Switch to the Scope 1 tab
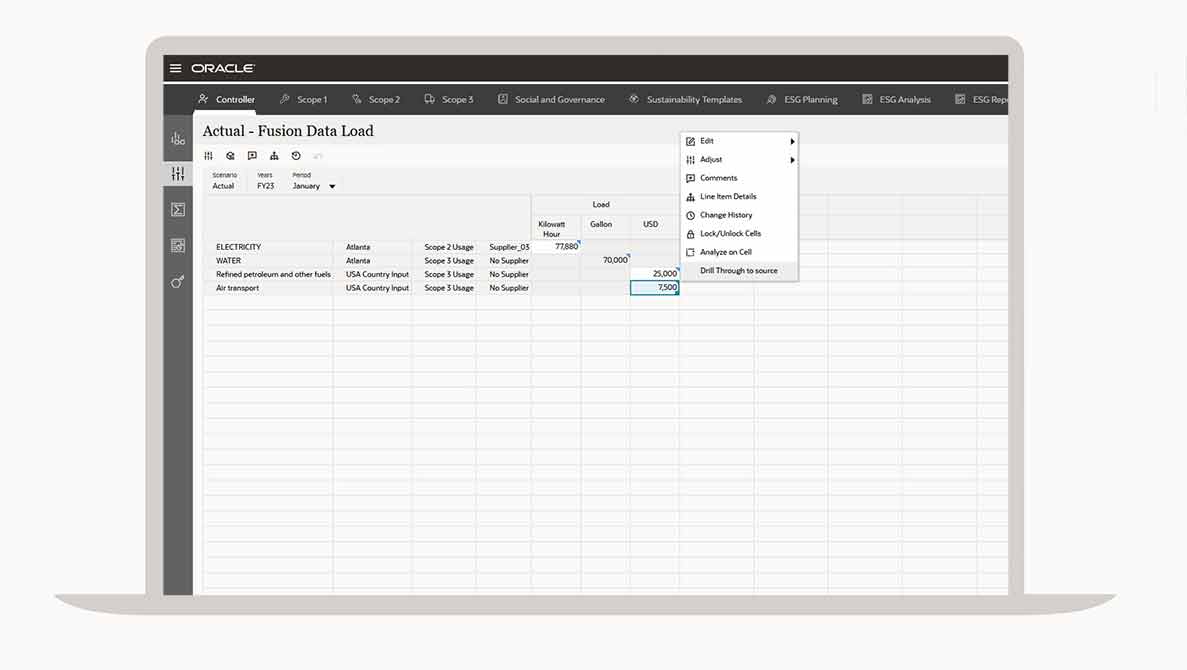The height and width of the screenshot is (670, 1187). pos(303,99)
